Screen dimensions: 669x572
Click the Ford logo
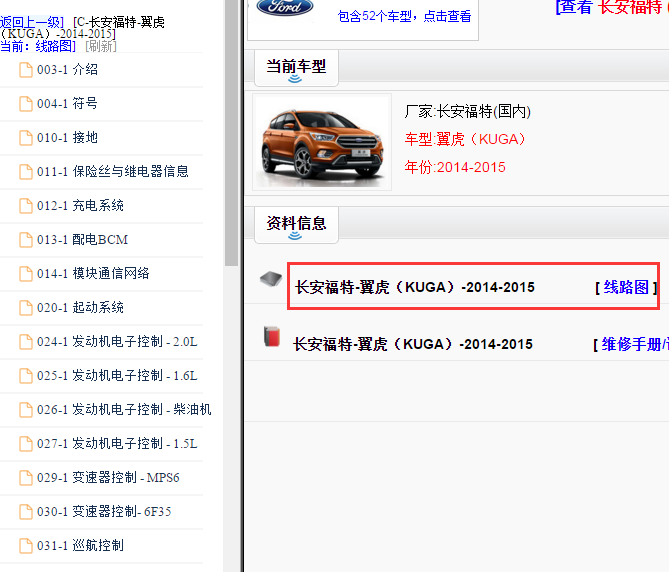[285, 6]
